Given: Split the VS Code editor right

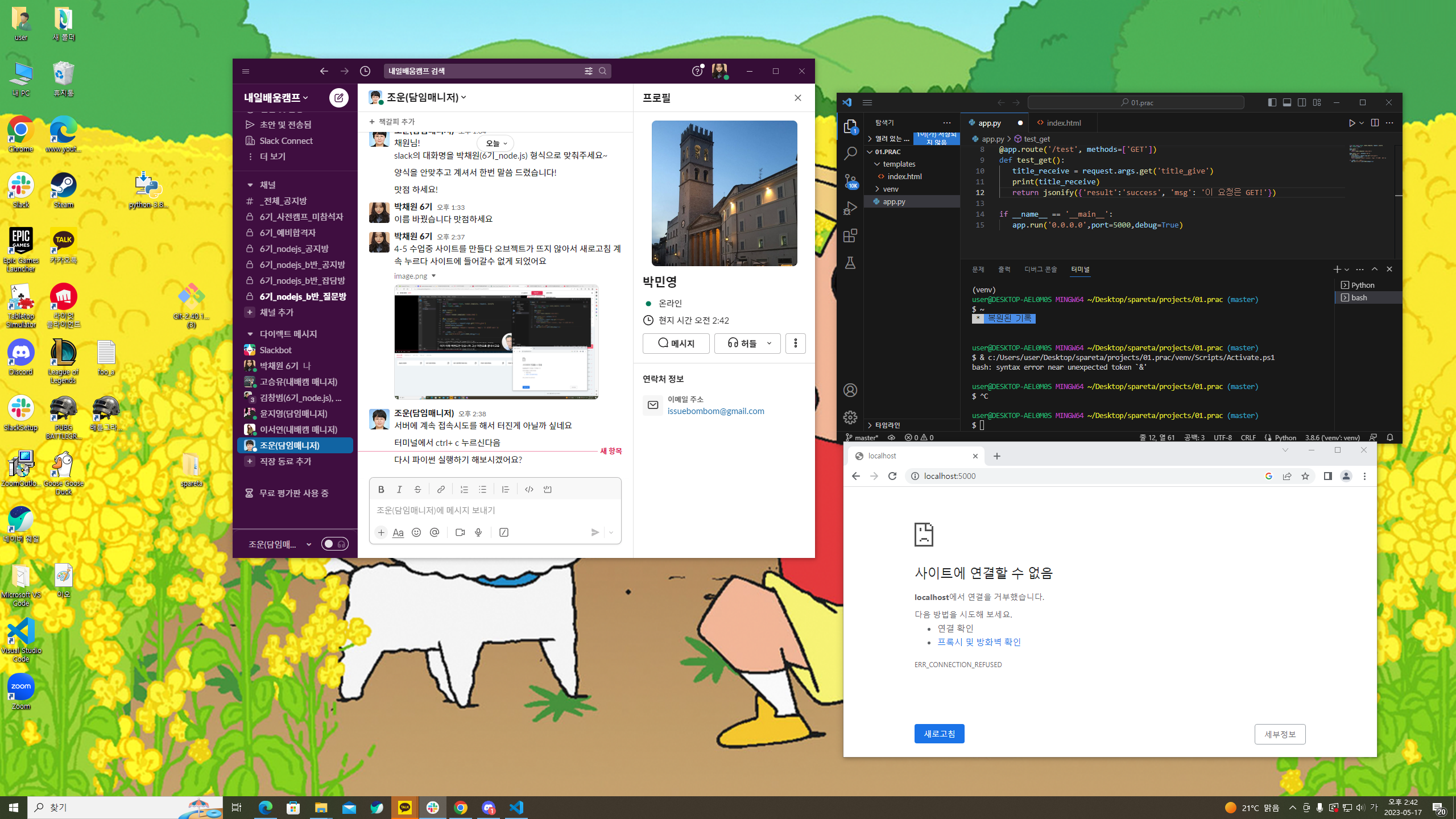Looking at the screenshot, I should pos(1375,123).
